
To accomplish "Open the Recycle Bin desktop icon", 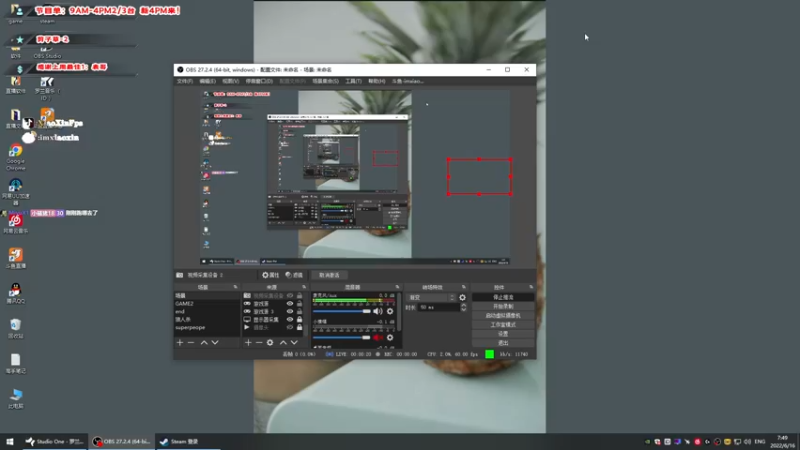I will (x=15, y=329).
